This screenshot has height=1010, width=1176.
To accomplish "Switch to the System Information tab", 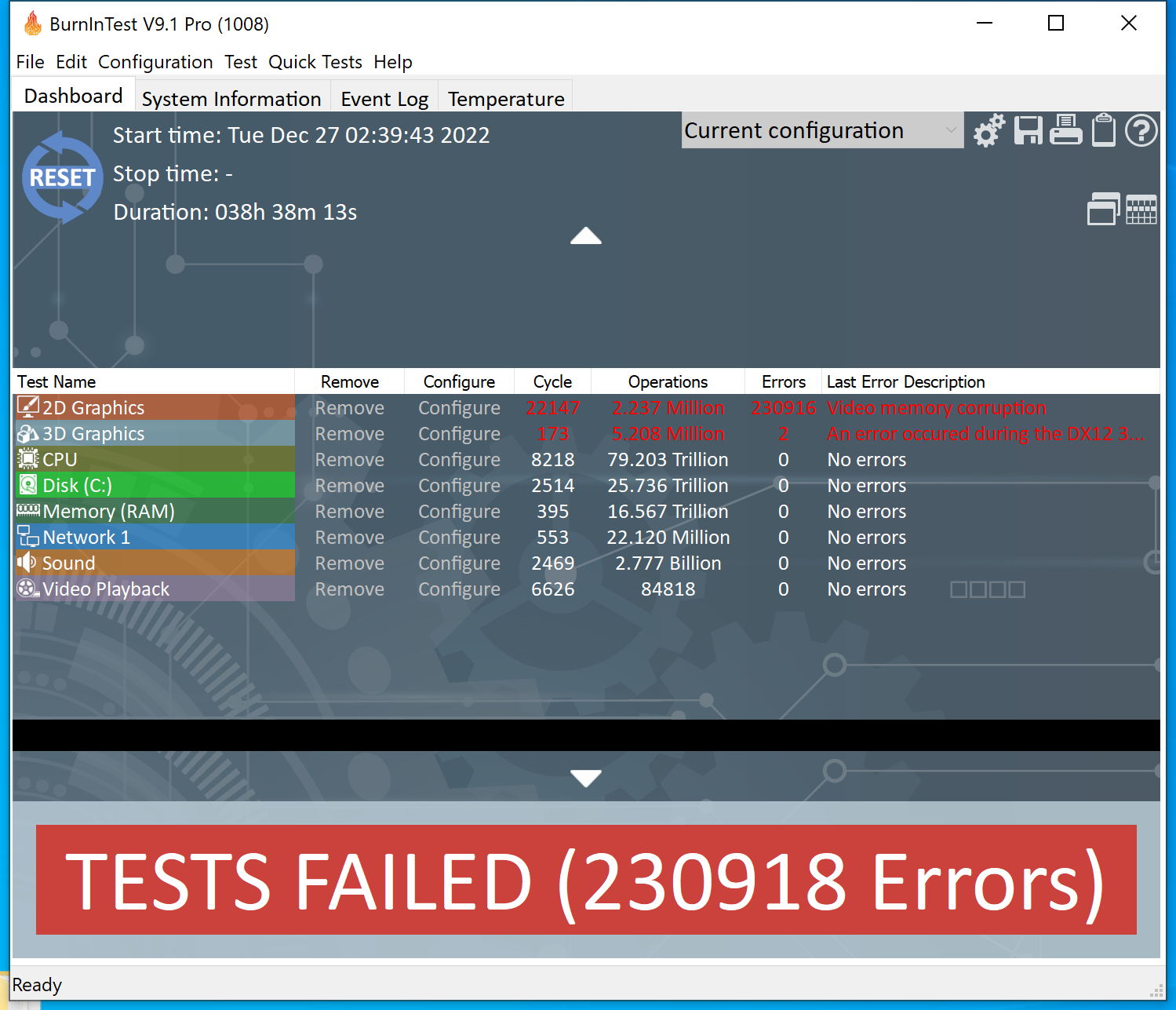I will point(231,99).
